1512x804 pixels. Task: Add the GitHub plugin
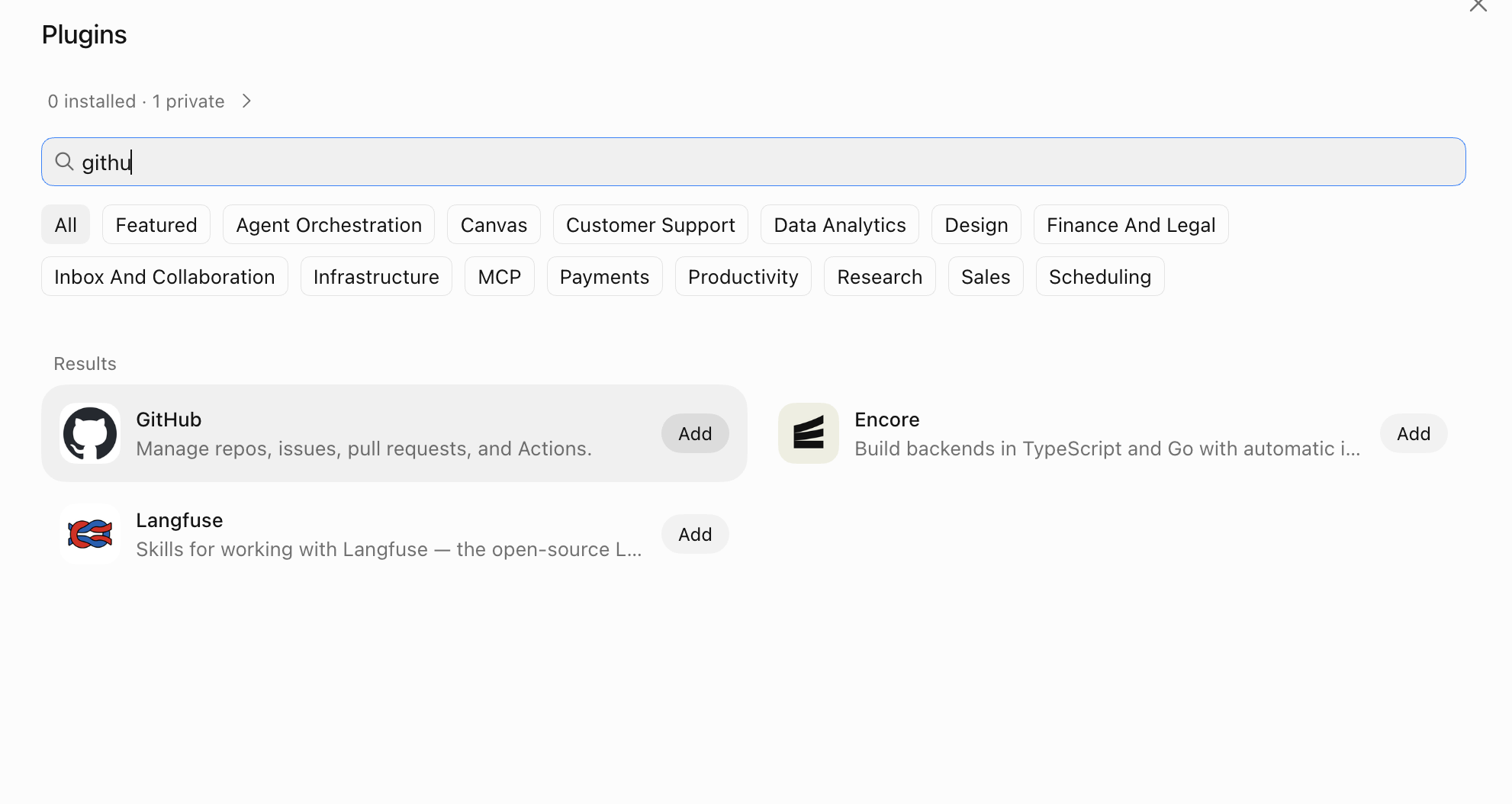click(695, 433)
